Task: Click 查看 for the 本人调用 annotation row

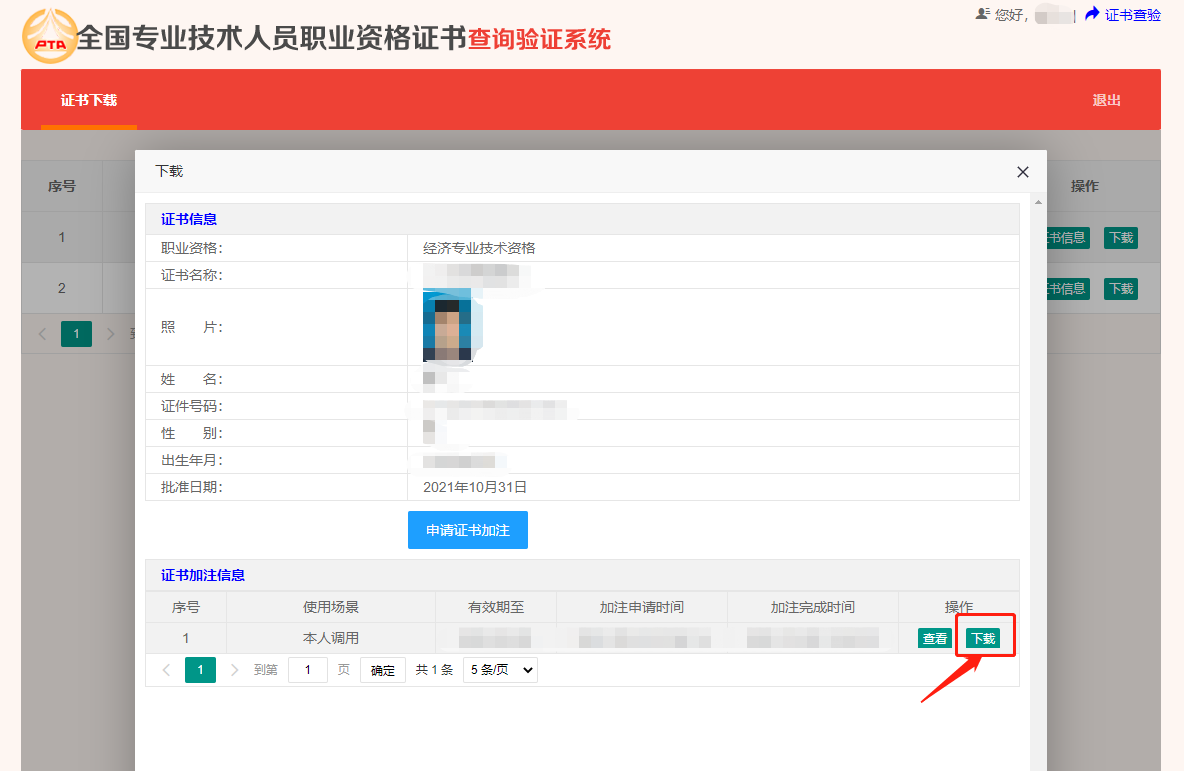Action: click(935, 638)
